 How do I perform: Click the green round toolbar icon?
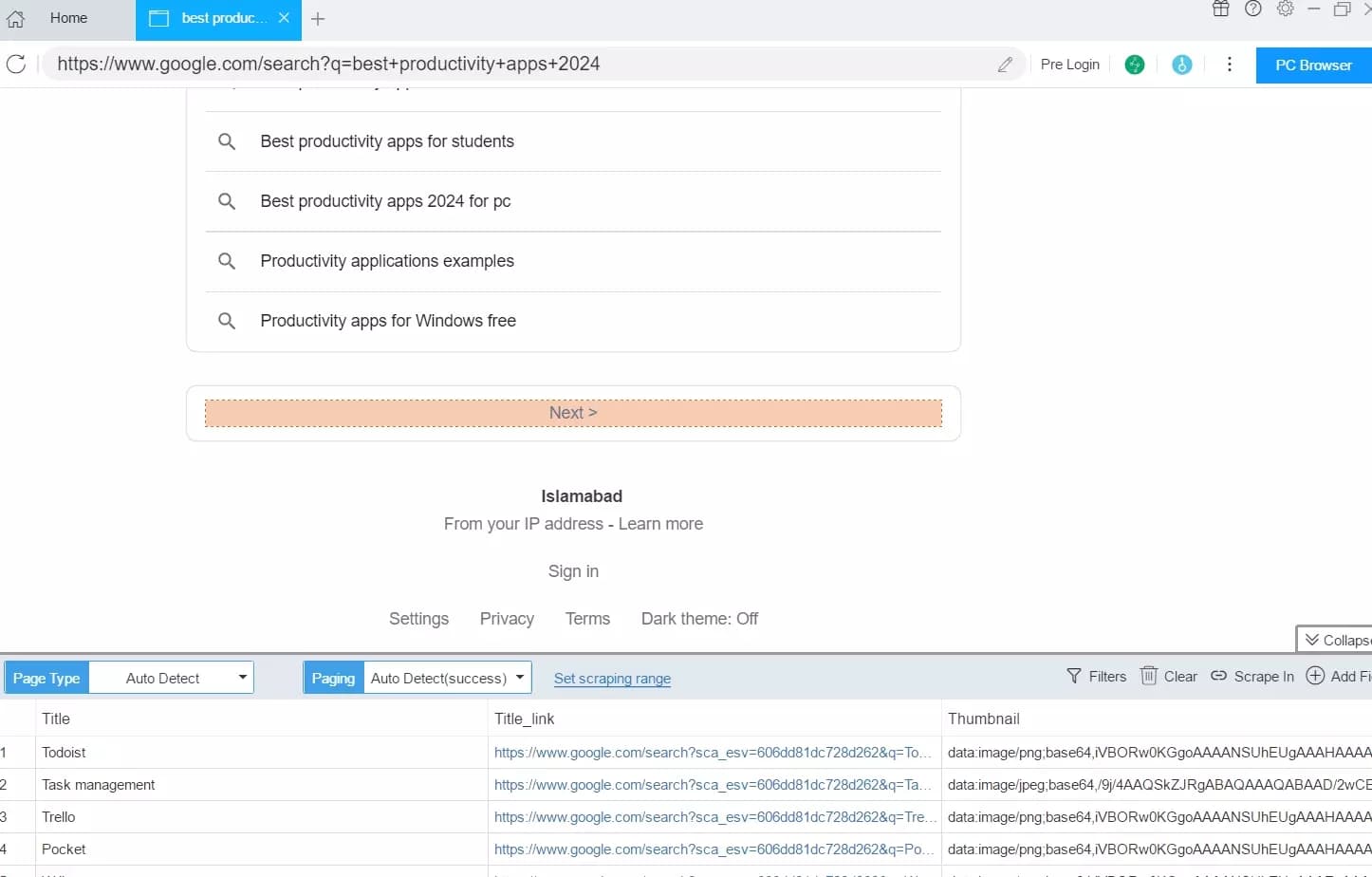pos(1135,65)
